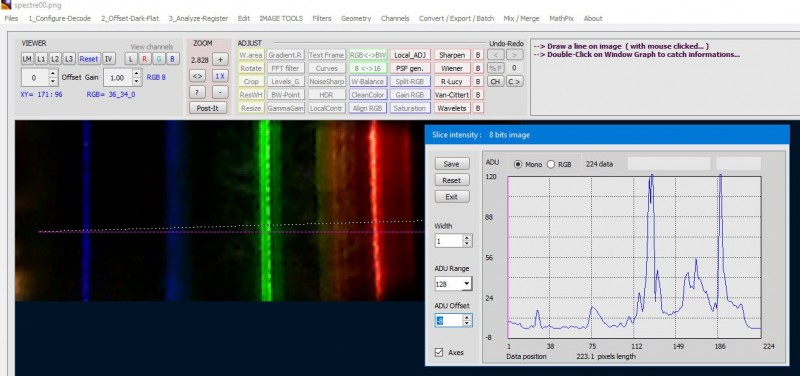Image resolution: width=800 pixels, height=376 pixels.
Task: Open the MathPix menu
Action: coord(561,18)
